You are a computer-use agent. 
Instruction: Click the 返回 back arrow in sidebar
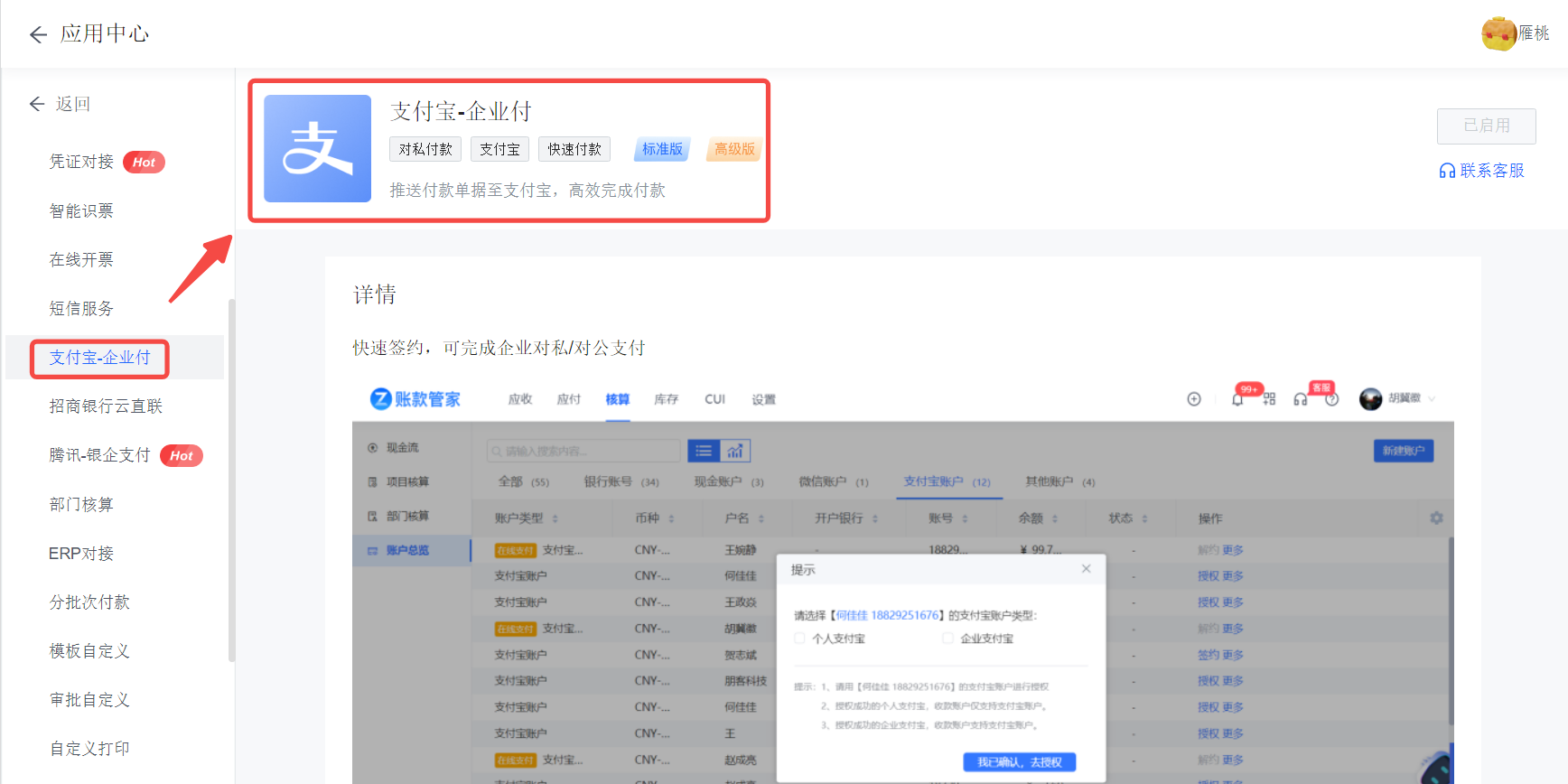tap(37, 104)
